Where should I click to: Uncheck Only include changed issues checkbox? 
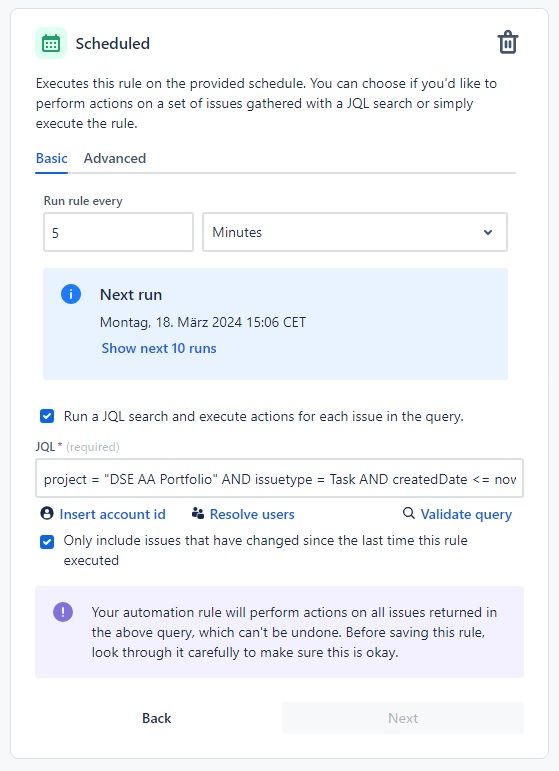point(47,542)
